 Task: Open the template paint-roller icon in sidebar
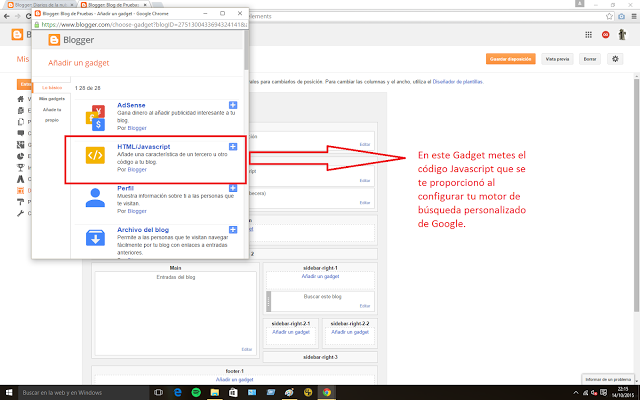pos(20,202)
